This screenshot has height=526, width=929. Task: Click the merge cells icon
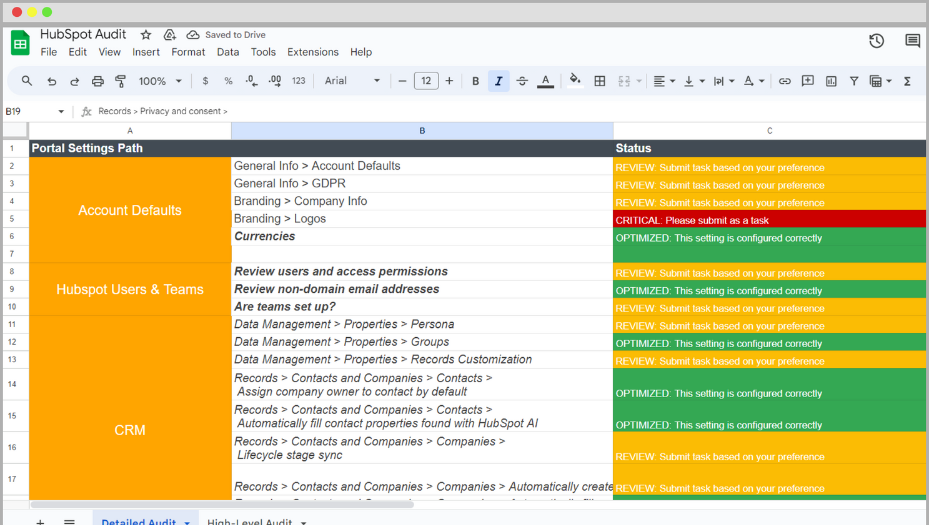624,81
